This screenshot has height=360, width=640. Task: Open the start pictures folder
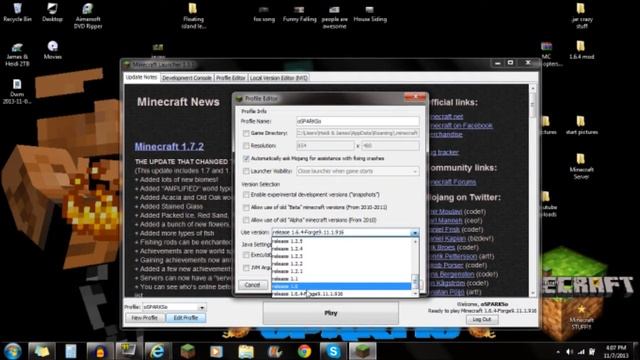click(581, 125)
